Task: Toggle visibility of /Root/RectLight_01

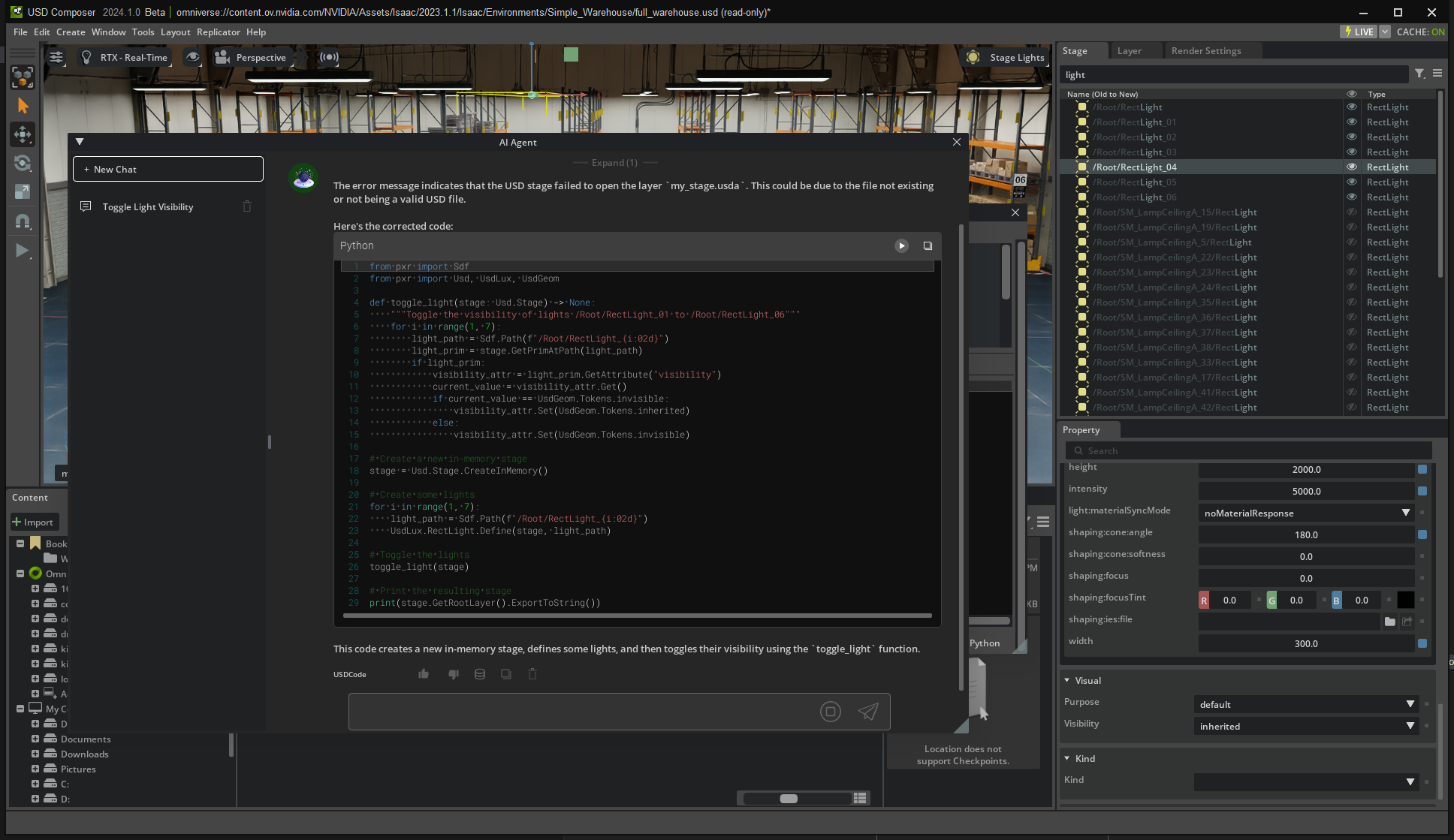Action: tap(1352, 122)
